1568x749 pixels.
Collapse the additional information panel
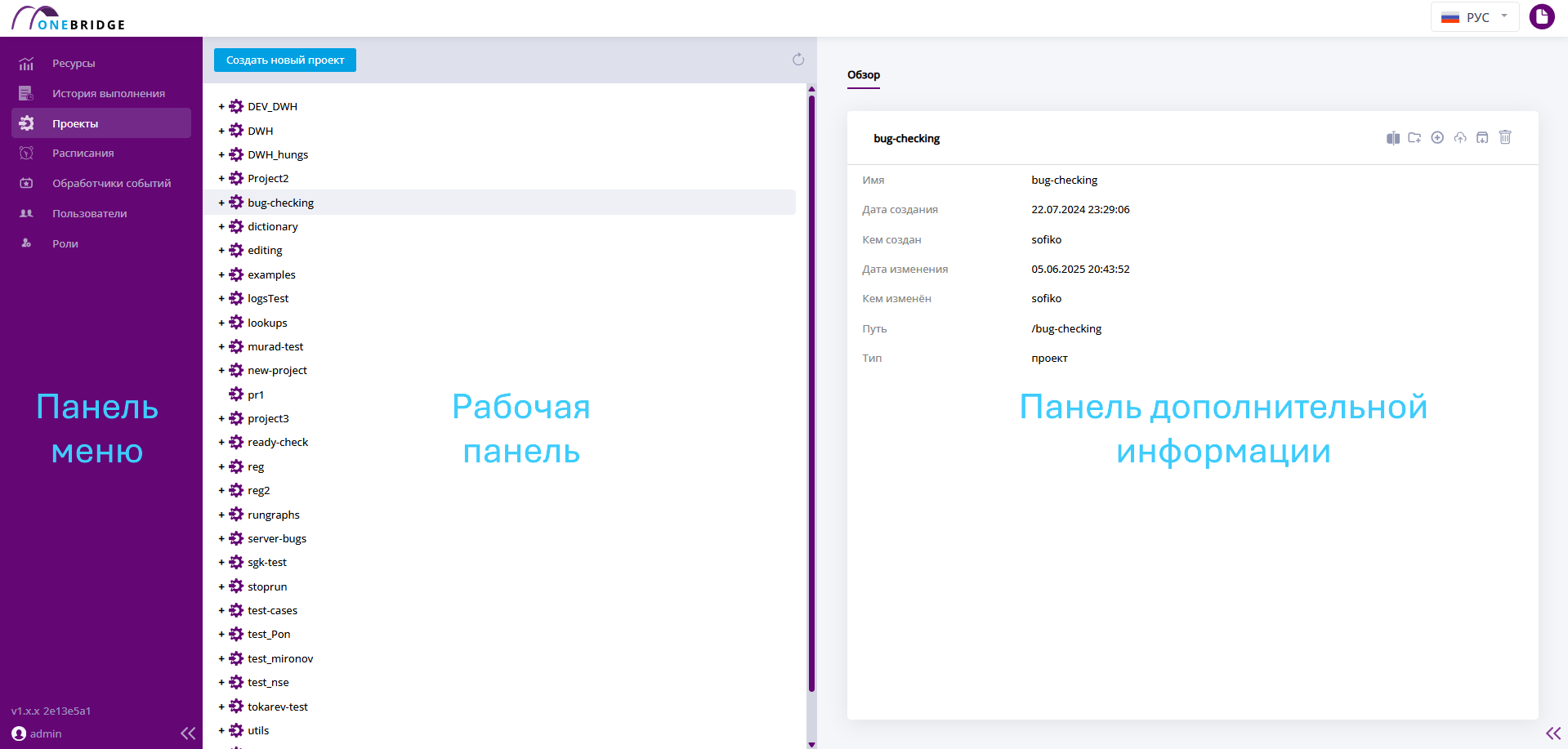tap(1553, 733)
